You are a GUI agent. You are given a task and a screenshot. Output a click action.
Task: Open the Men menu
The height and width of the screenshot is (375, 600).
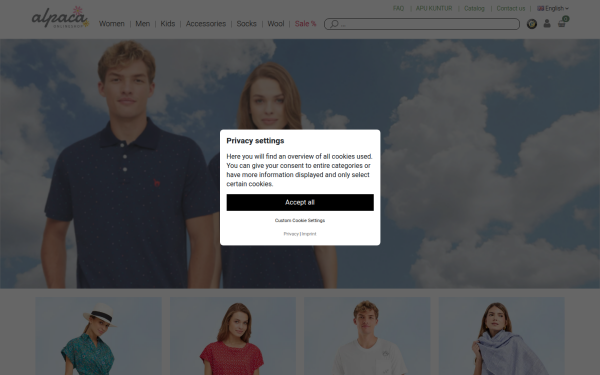pyautogui.click(x=142, y=24)
